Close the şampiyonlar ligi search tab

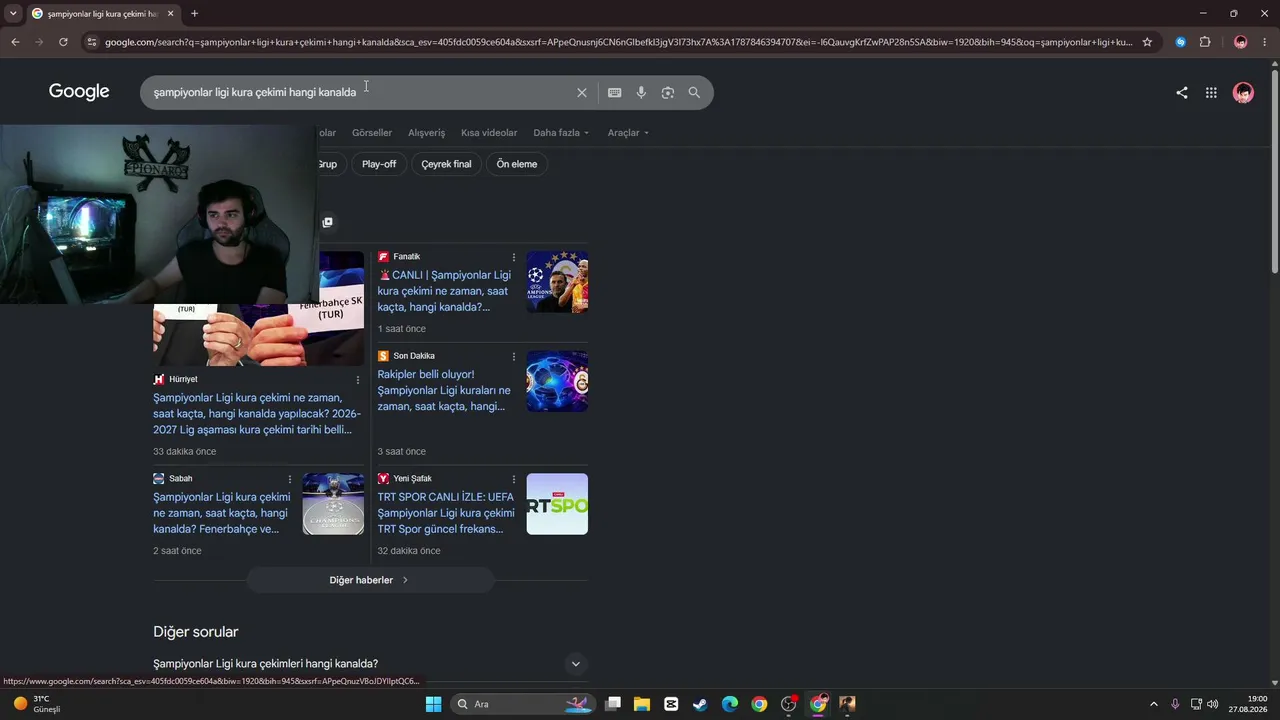(170, 14)
